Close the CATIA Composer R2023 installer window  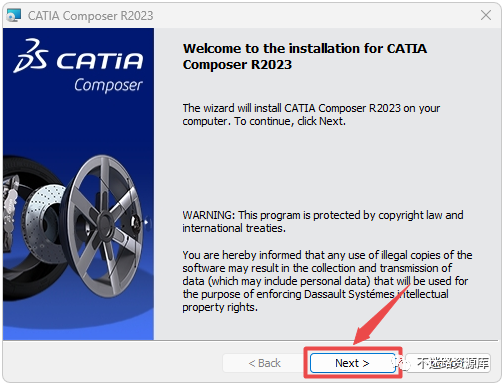[x=486, y=15]
